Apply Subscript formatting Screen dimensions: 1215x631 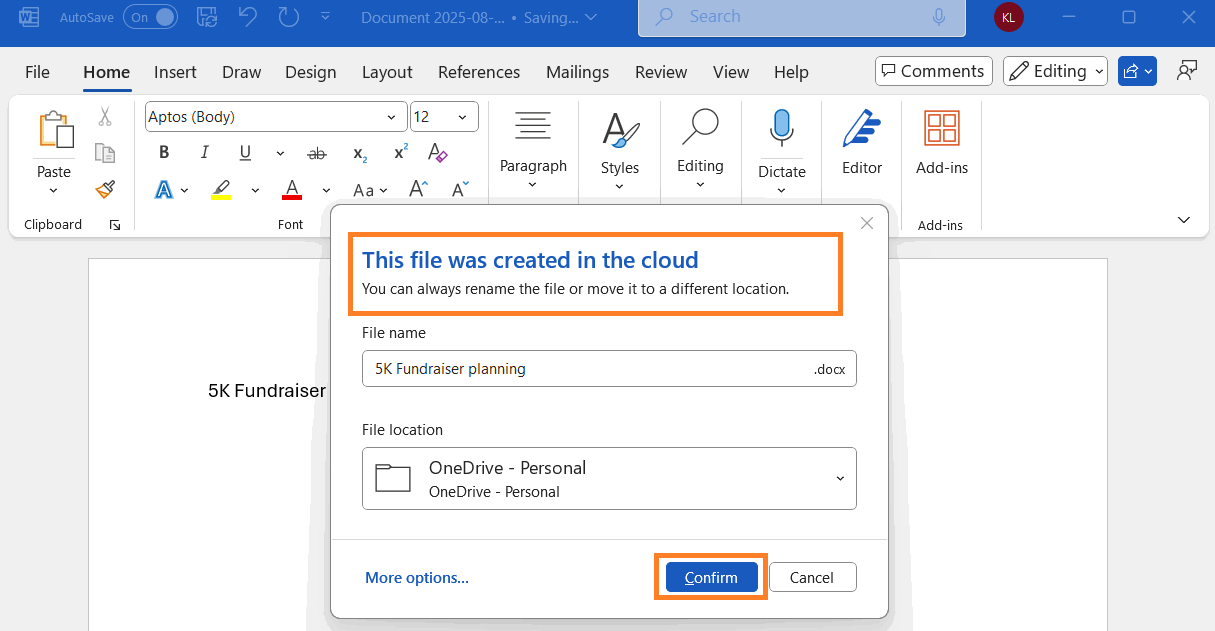point(359,153)
